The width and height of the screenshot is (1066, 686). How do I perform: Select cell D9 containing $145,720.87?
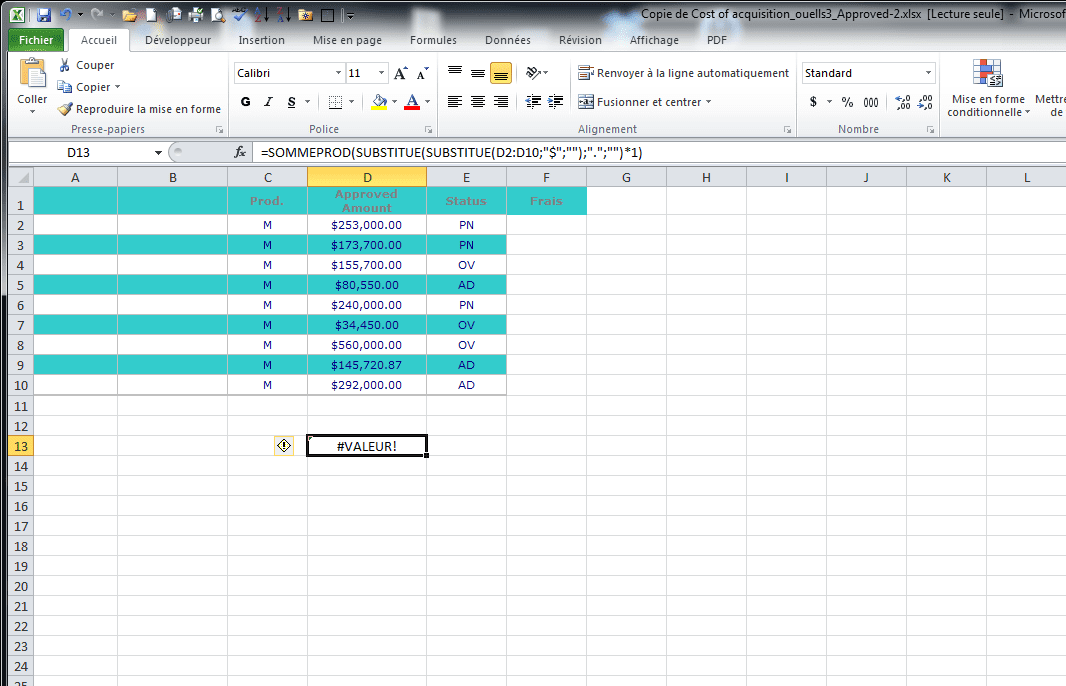click(x=366, y=365)
